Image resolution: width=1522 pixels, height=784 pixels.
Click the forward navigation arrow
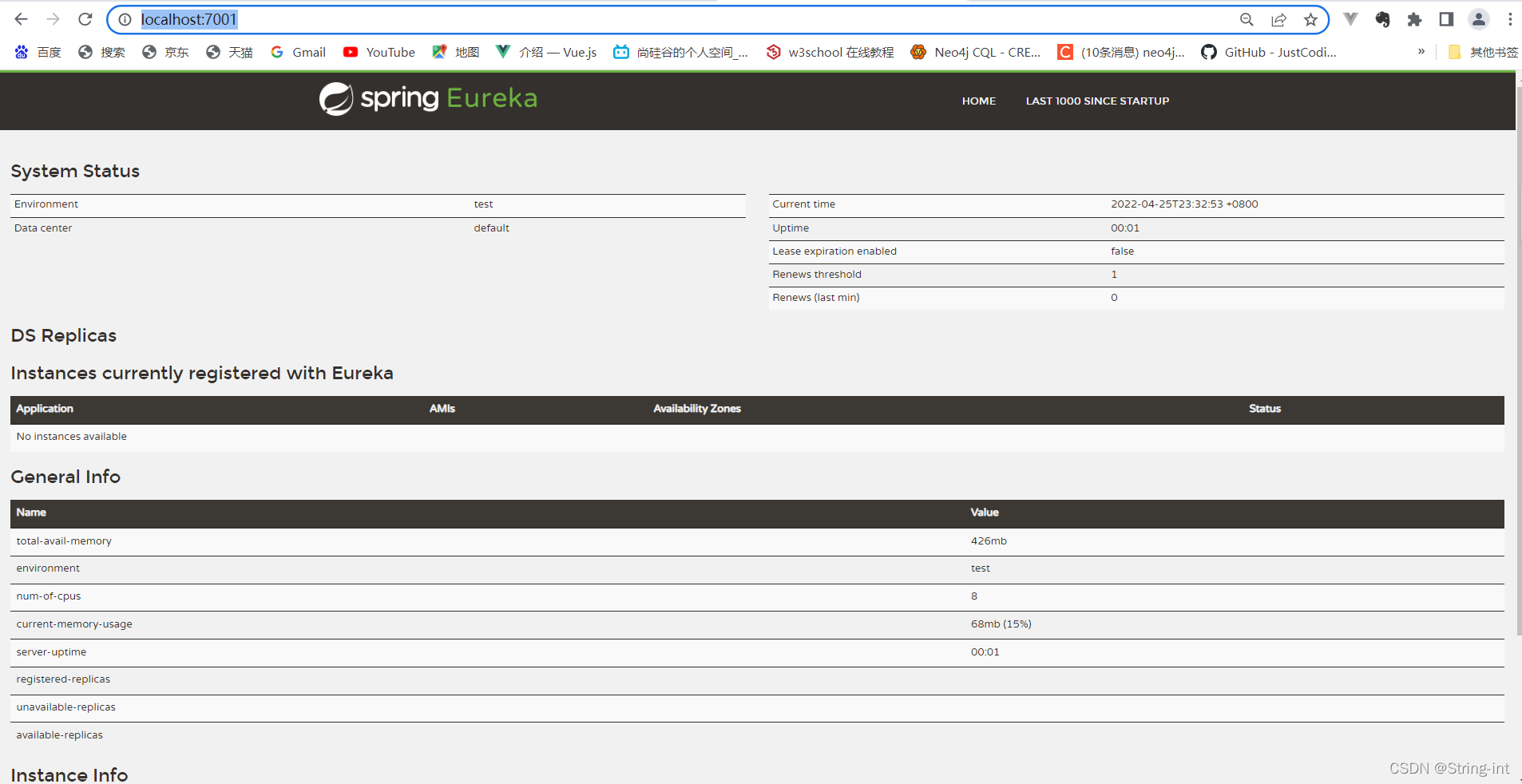pyautogui.click(x=54, y=19)
